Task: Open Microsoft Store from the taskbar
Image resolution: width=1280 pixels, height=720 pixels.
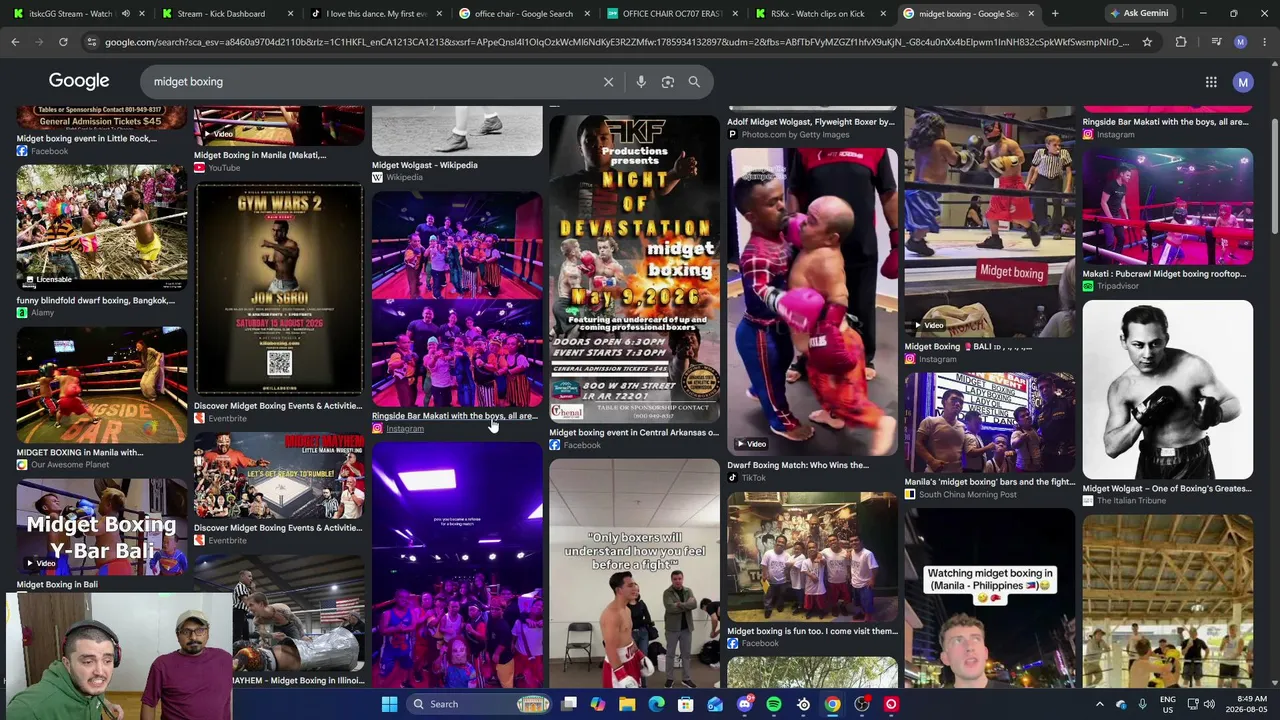Action: coord(686,704)
